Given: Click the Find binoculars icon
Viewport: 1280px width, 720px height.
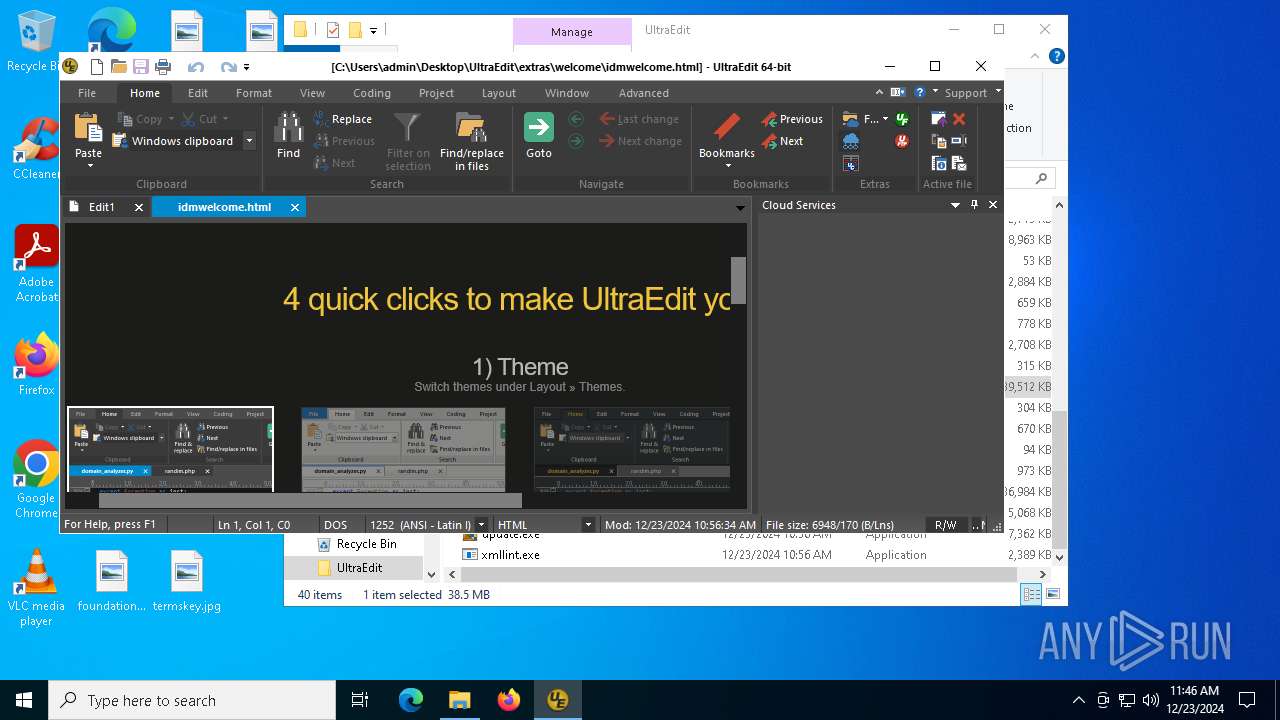Looking at the screenshot, I should (x=288, y=127).
